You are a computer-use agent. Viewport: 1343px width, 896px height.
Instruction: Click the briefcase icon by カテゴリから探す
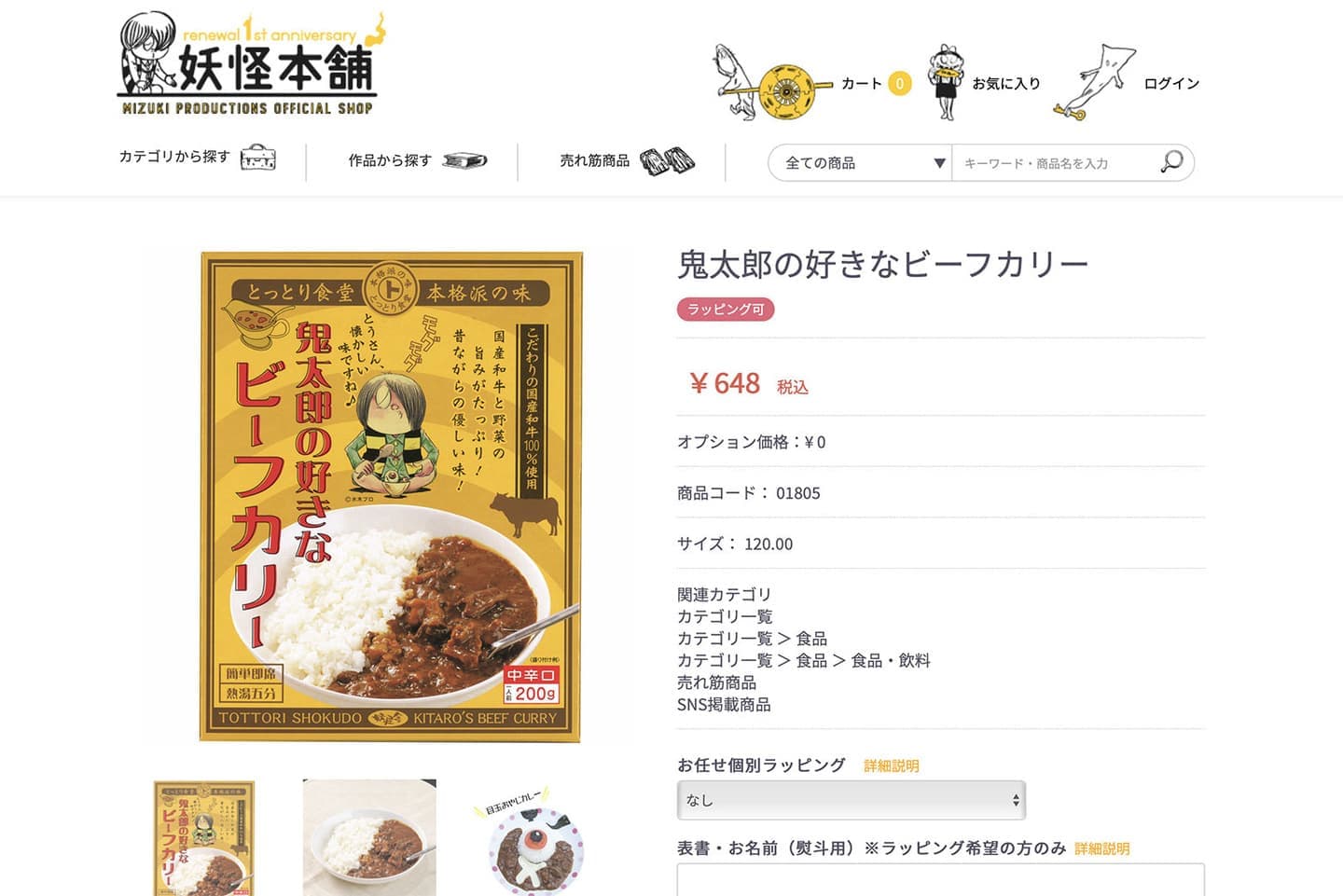point(258,159)
